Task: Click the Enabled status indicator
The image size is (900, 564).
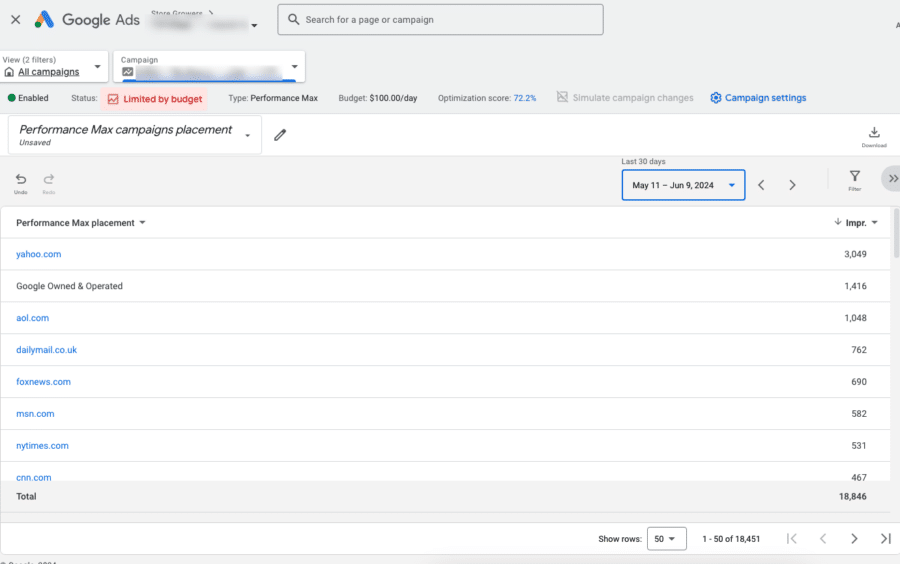Action: (x=28, y=98)
